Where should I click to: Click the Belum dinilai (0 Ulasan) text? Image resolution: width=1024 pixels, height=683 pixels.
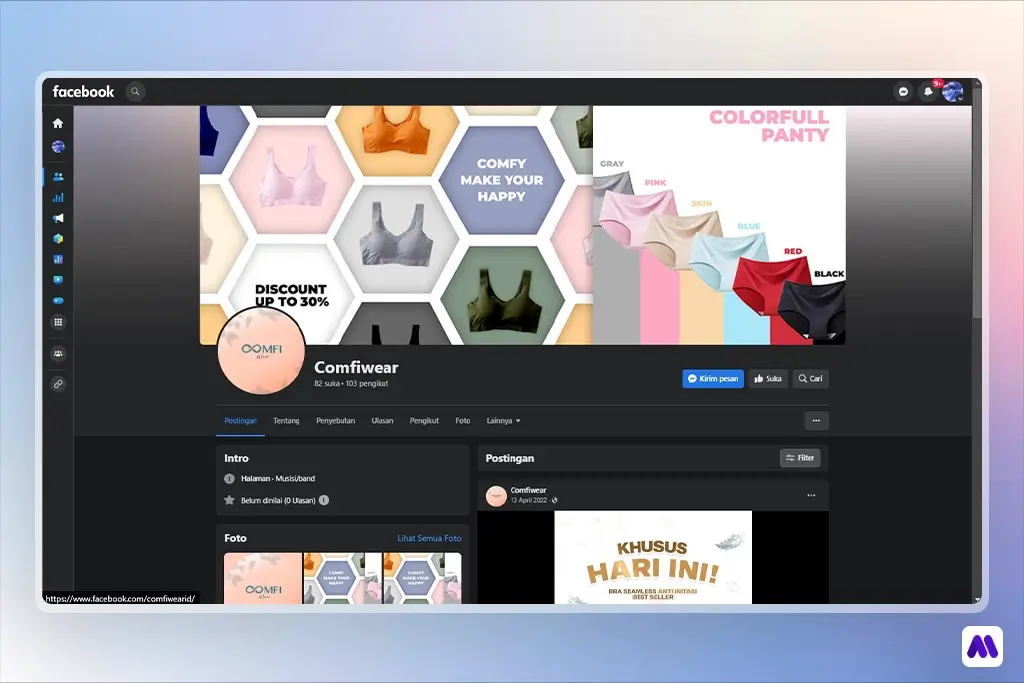tap(278, 500)
